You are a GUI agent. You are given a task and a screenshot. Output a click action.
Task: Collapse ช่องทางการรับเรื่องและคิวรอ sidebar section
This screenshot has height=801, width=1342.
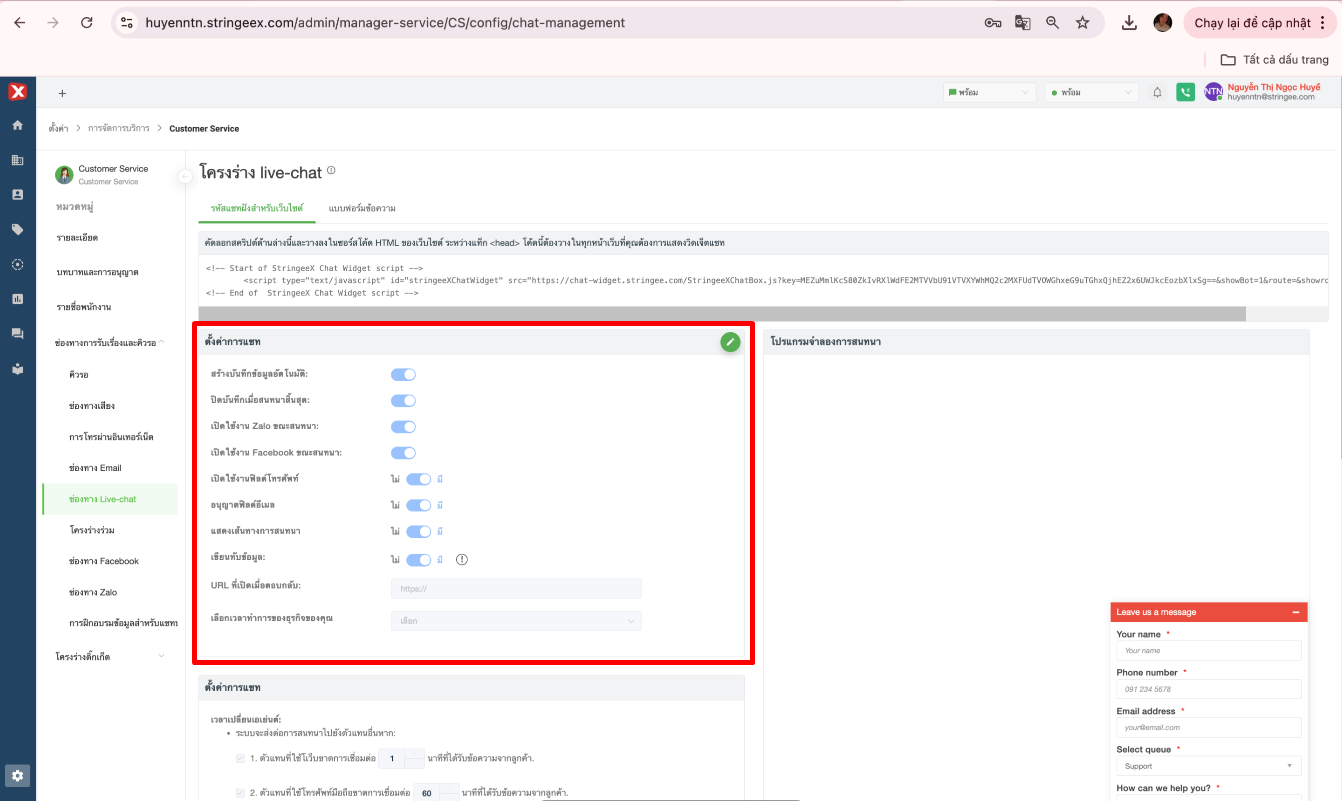(x=162, y=343)
